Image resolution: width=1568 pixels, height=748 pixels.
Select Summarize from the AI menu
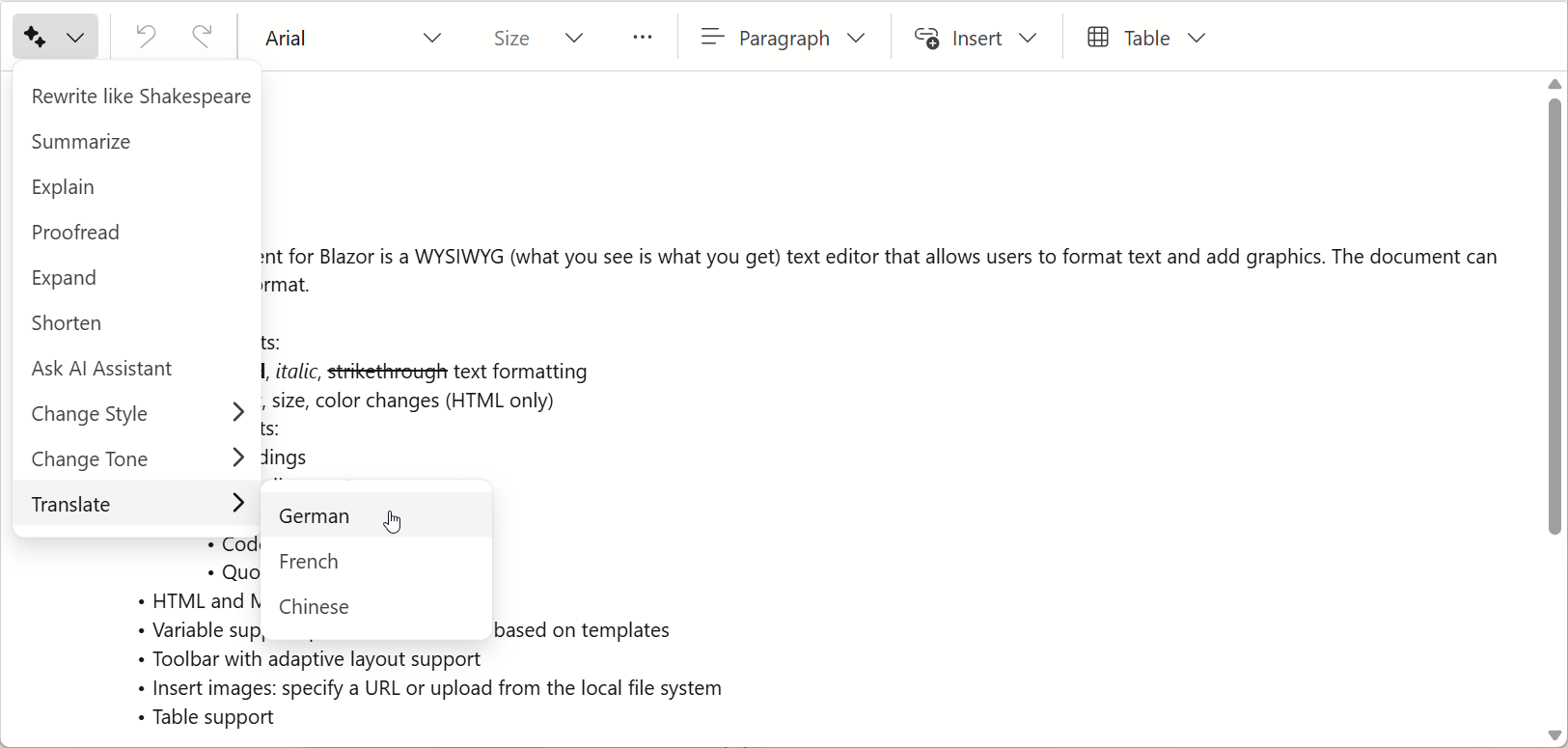click(137, 142)
